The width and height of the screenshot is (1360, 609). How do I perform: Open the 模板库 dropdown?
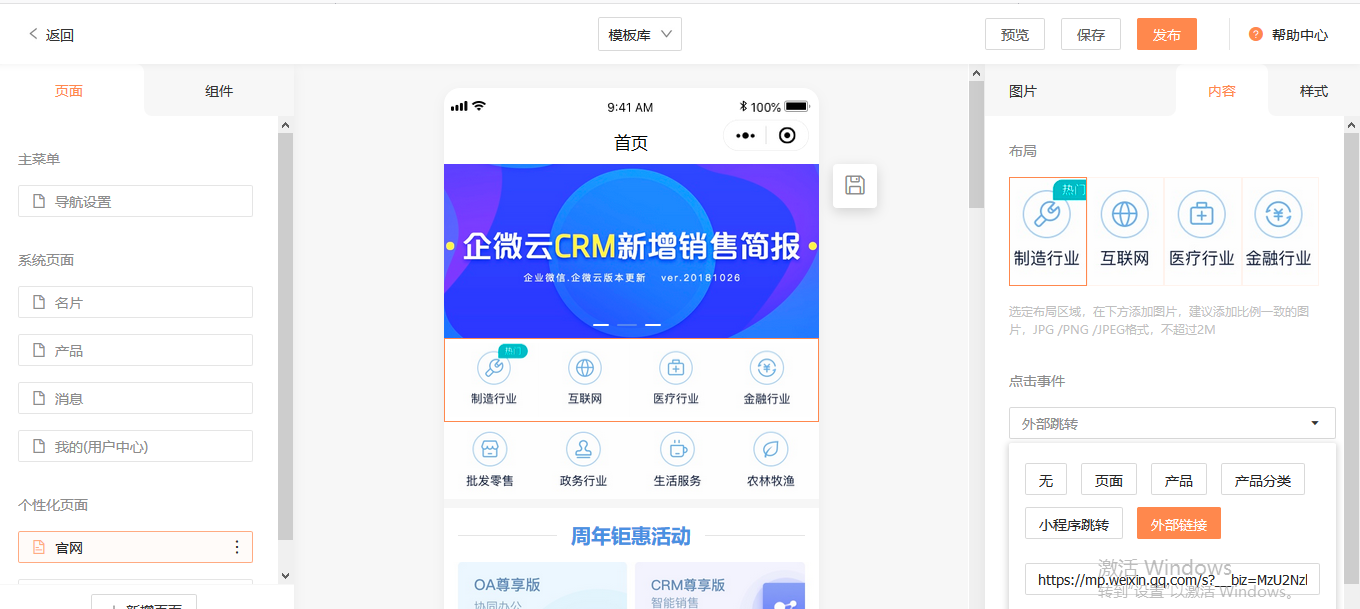click(639, 33)
